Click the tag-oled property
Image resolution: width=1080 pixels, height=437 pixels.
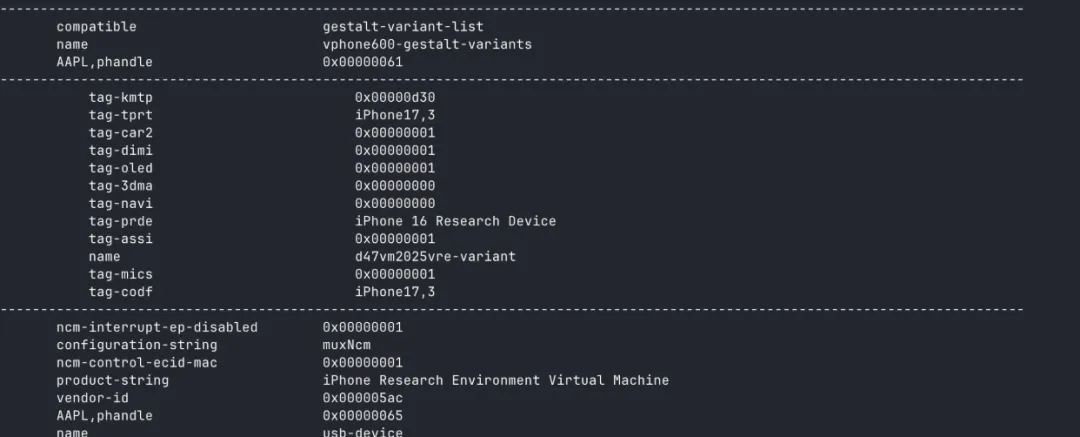click(x=120, y=168)
